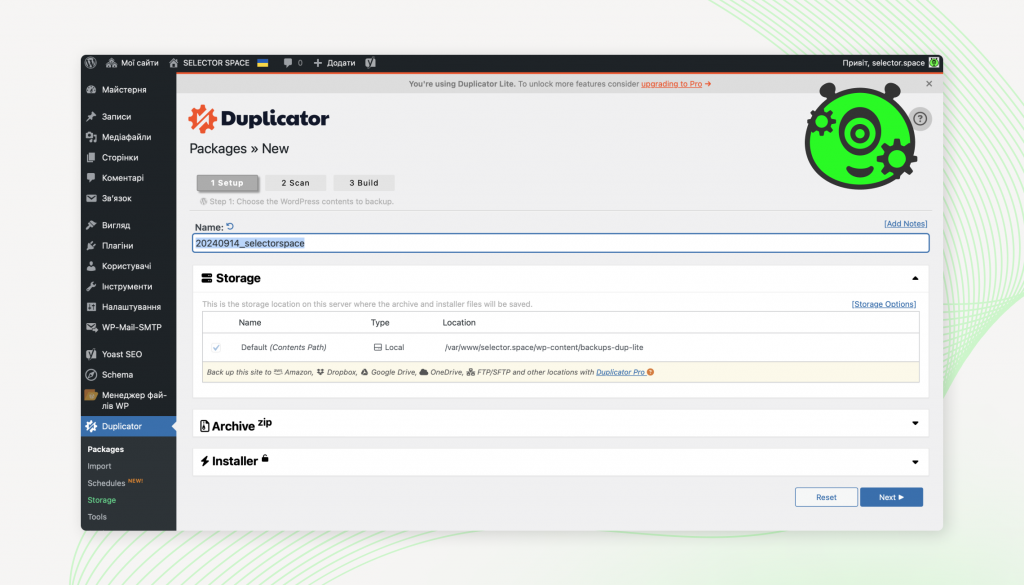Expand the Archive zip section
The image size is (1024, 585).
[913, 424]
